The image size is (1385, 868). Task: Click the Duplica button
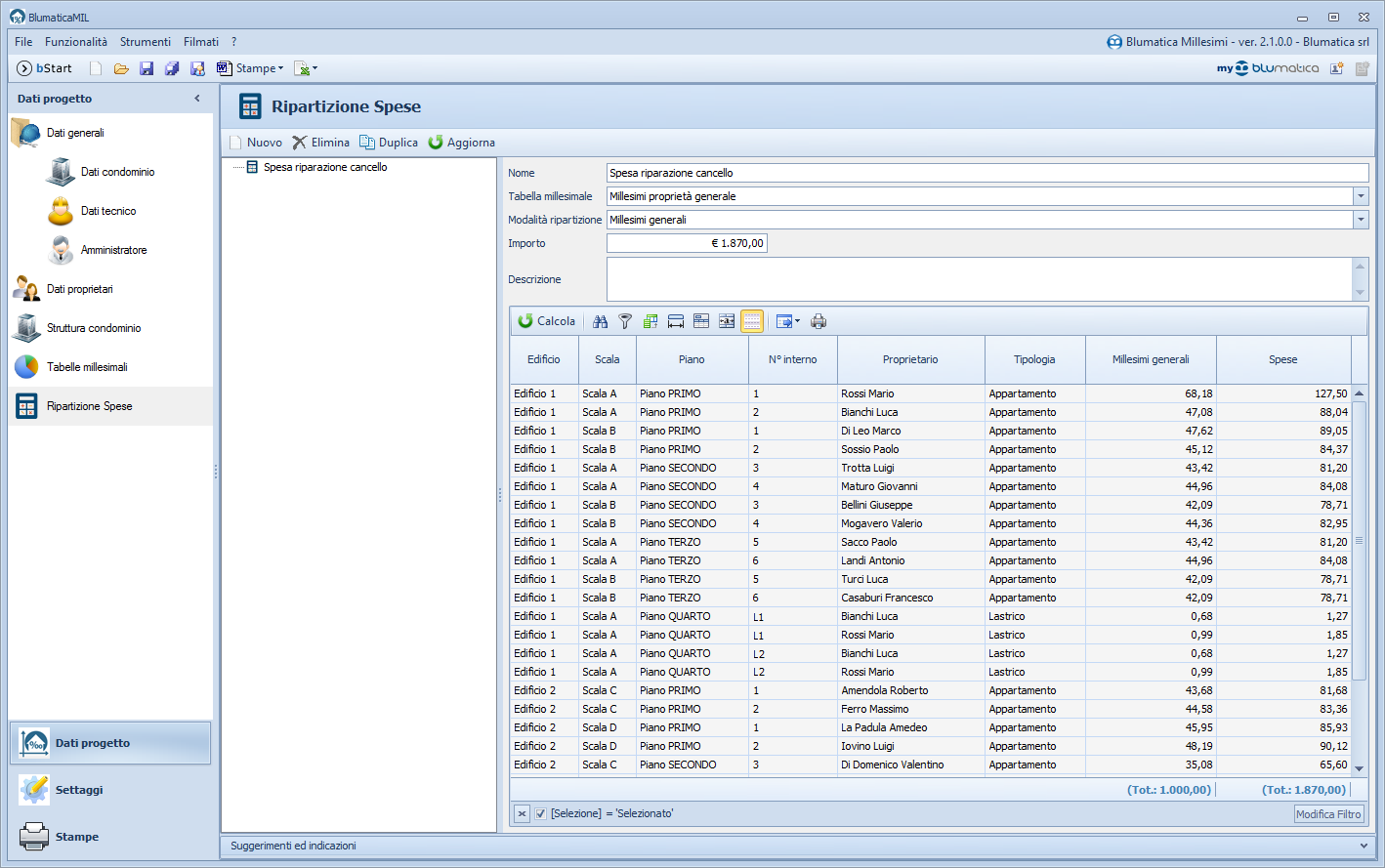point(389,143)
